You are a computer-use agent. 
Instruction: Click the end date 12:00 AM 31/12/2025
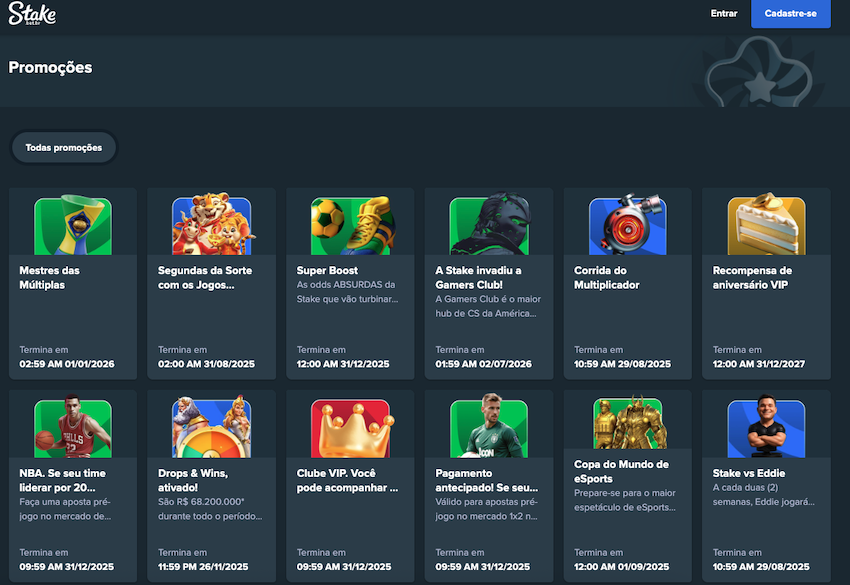pos(343,364)
